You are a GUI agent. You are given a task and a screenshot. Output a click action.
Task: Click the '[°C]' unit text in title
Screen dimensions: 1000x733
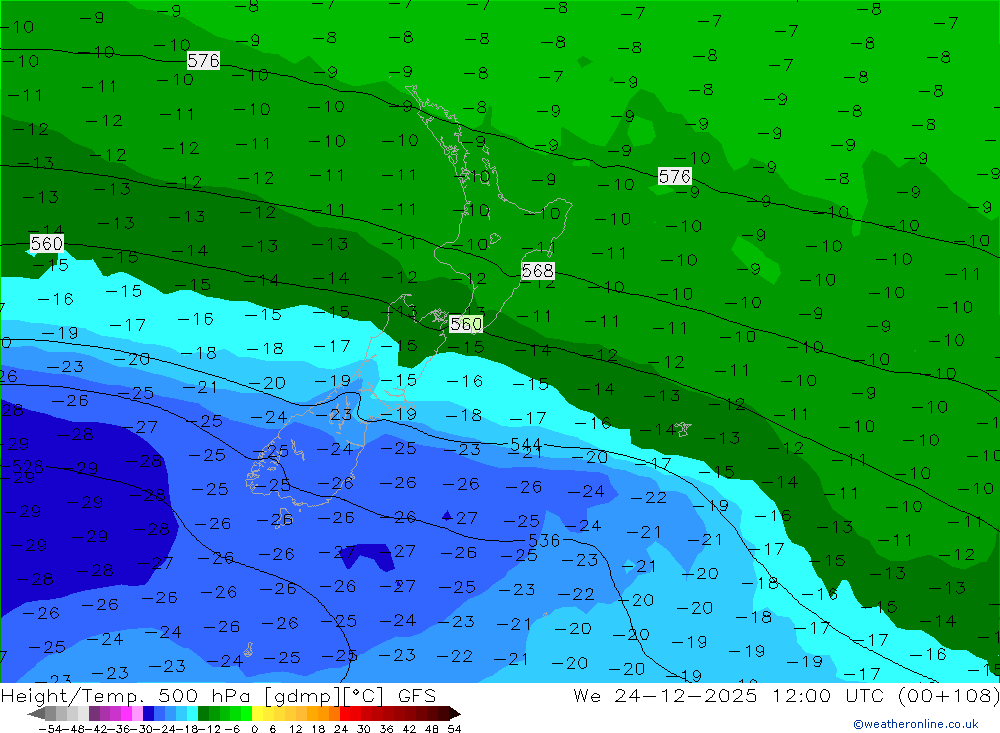(x=364, y=695)
